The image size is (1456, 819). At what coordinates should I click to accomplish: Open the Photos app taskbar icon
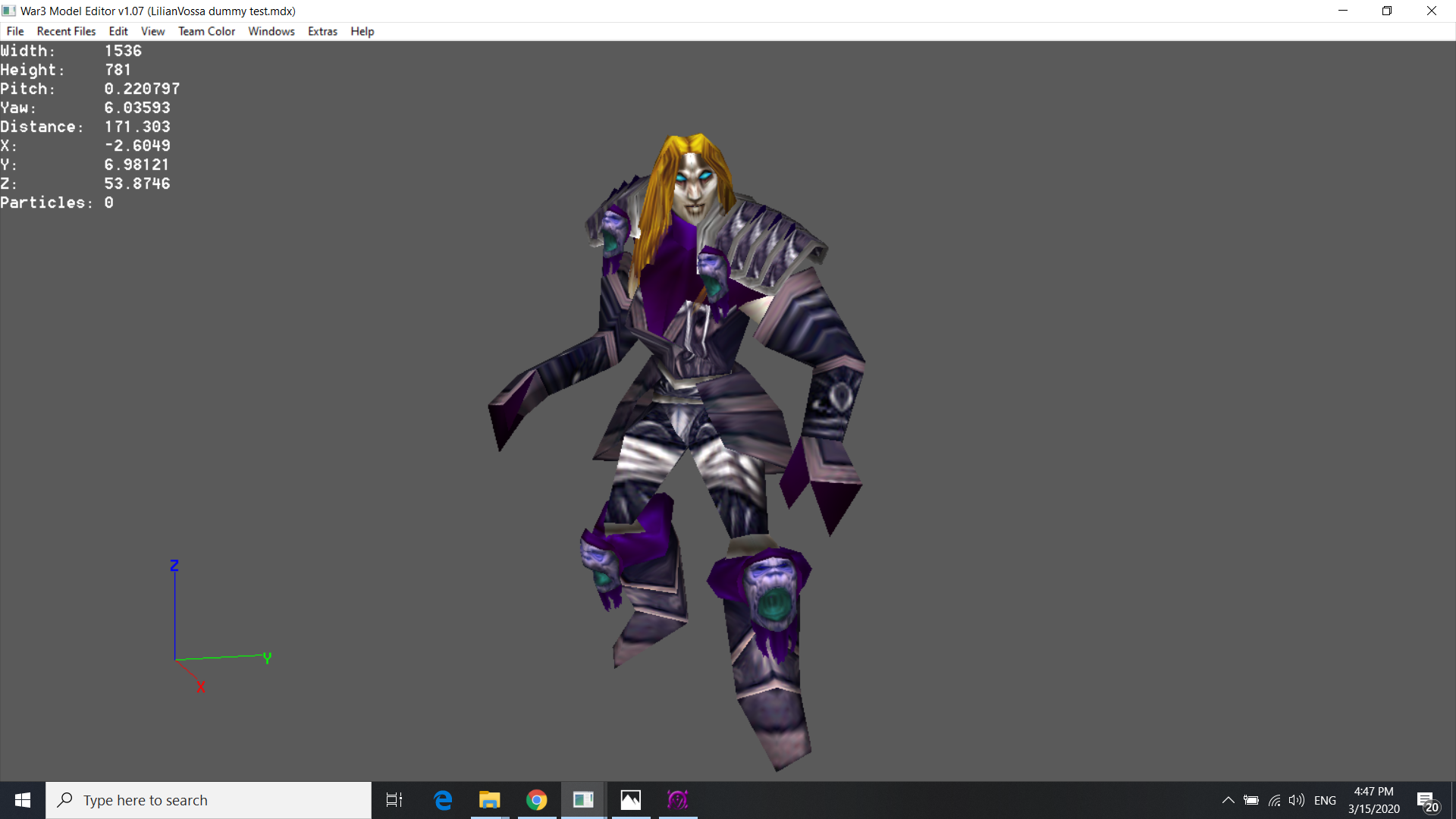(x=631, y=800)
